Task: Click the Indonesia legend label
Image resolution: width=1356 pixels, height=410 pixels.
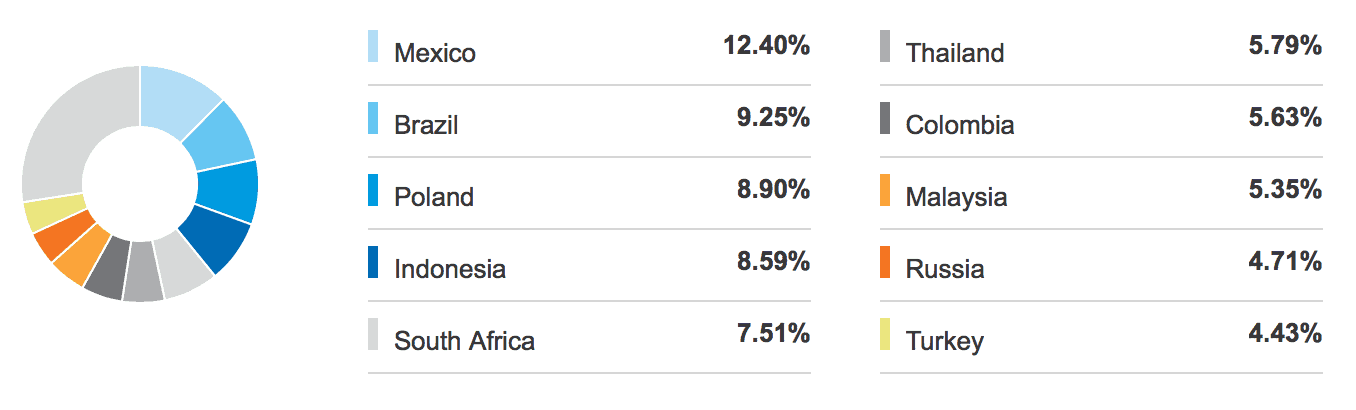Action: click(450, 269)
